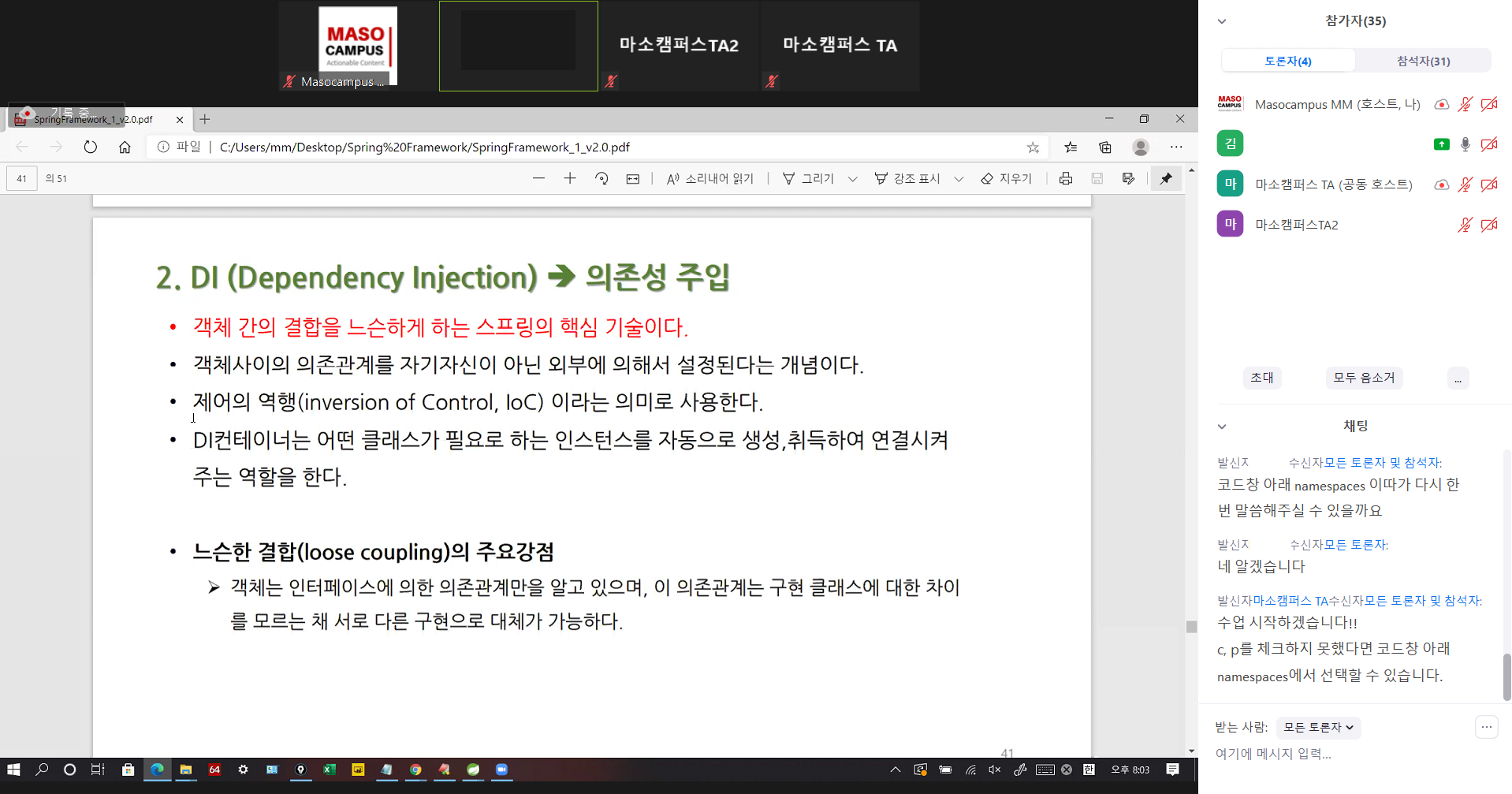Refresh the browser page

[91, 147]
